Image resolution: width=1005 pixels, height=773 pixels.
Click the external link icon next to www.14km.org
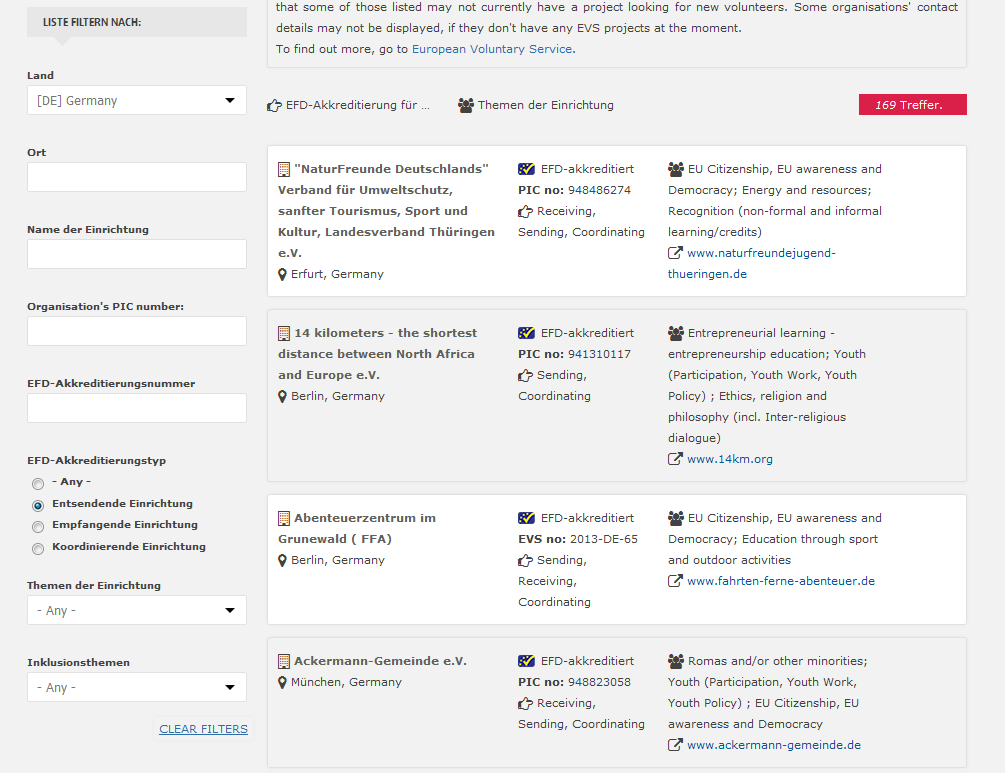click(x=674, y=458)
